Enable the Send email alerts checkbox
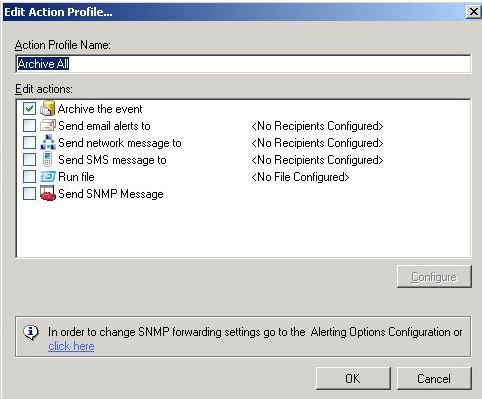The height and width of the screenshot is (399, 482). point(29,126)
